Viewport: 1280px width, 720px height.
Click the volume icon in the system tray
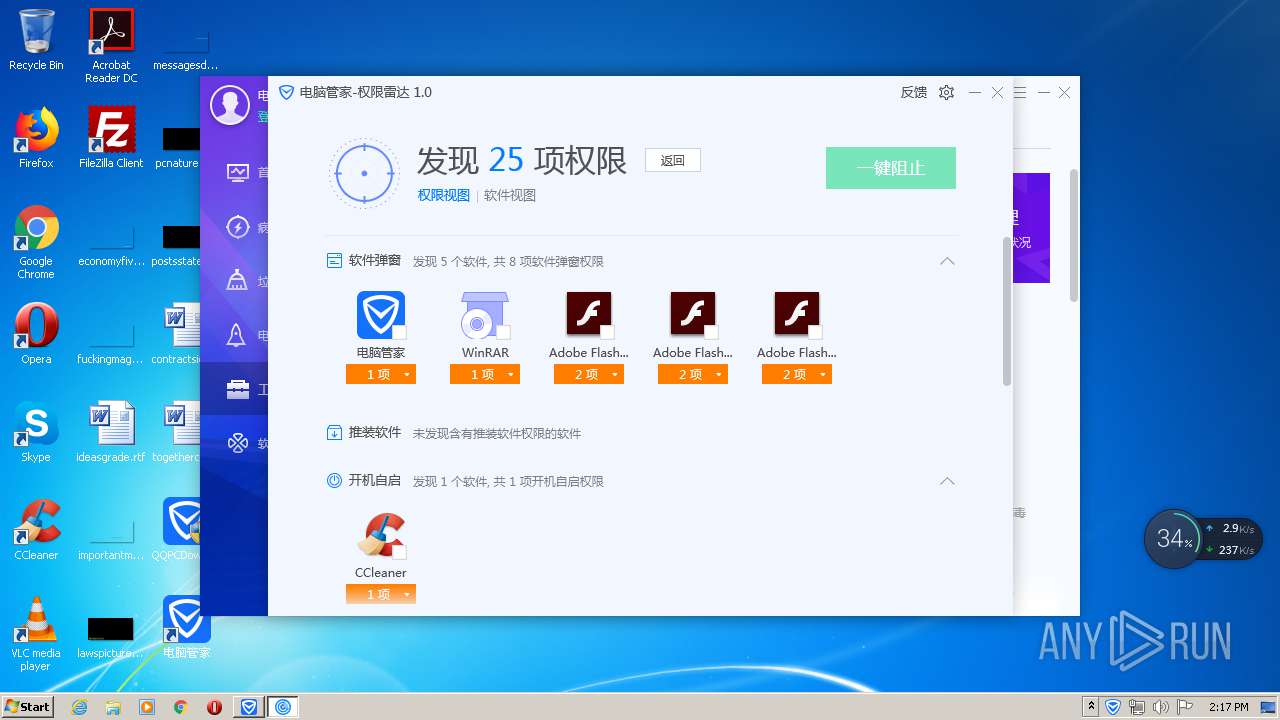1162,707
